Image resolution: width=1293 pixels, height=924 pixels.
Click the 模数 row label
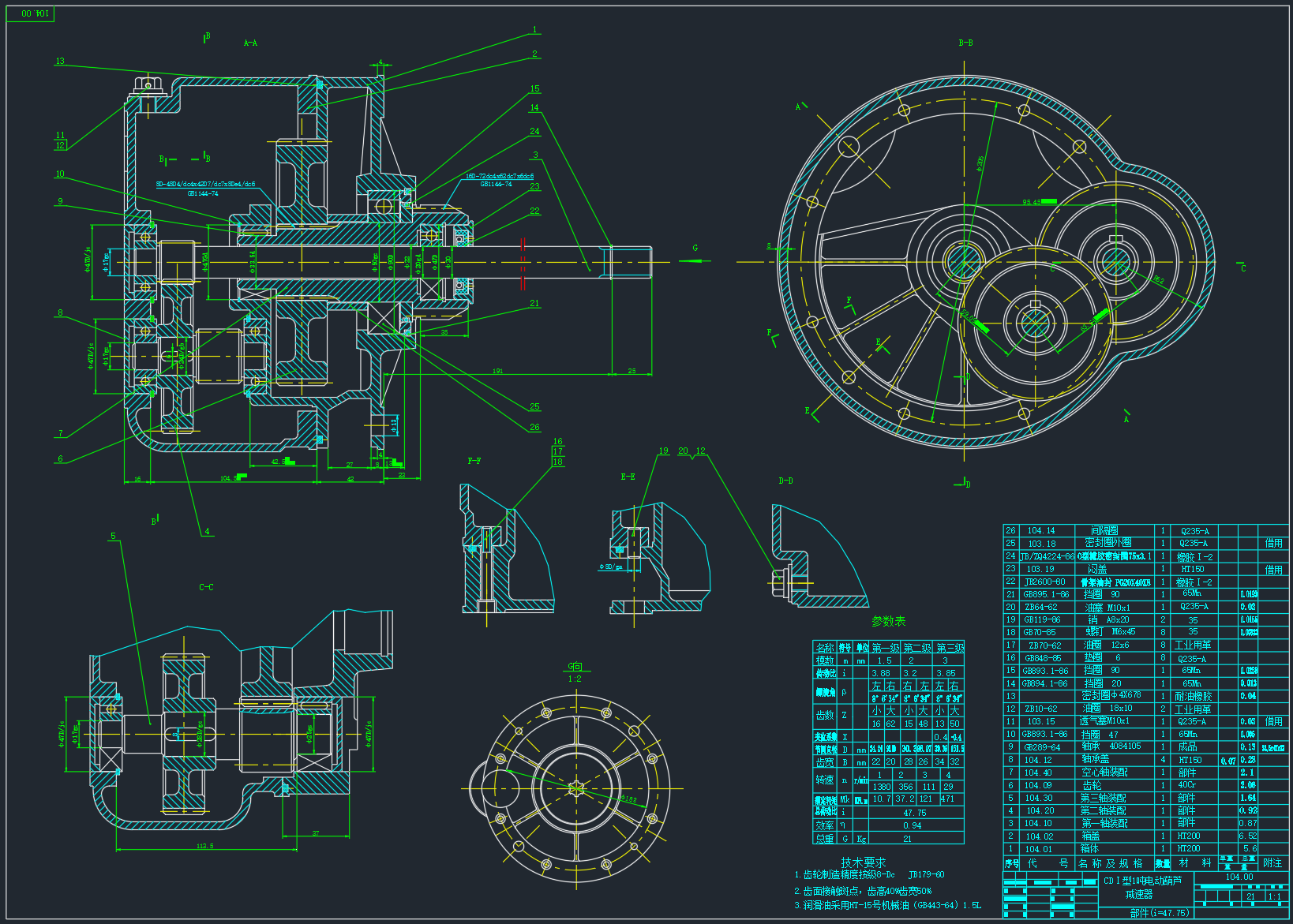[825, 660]
